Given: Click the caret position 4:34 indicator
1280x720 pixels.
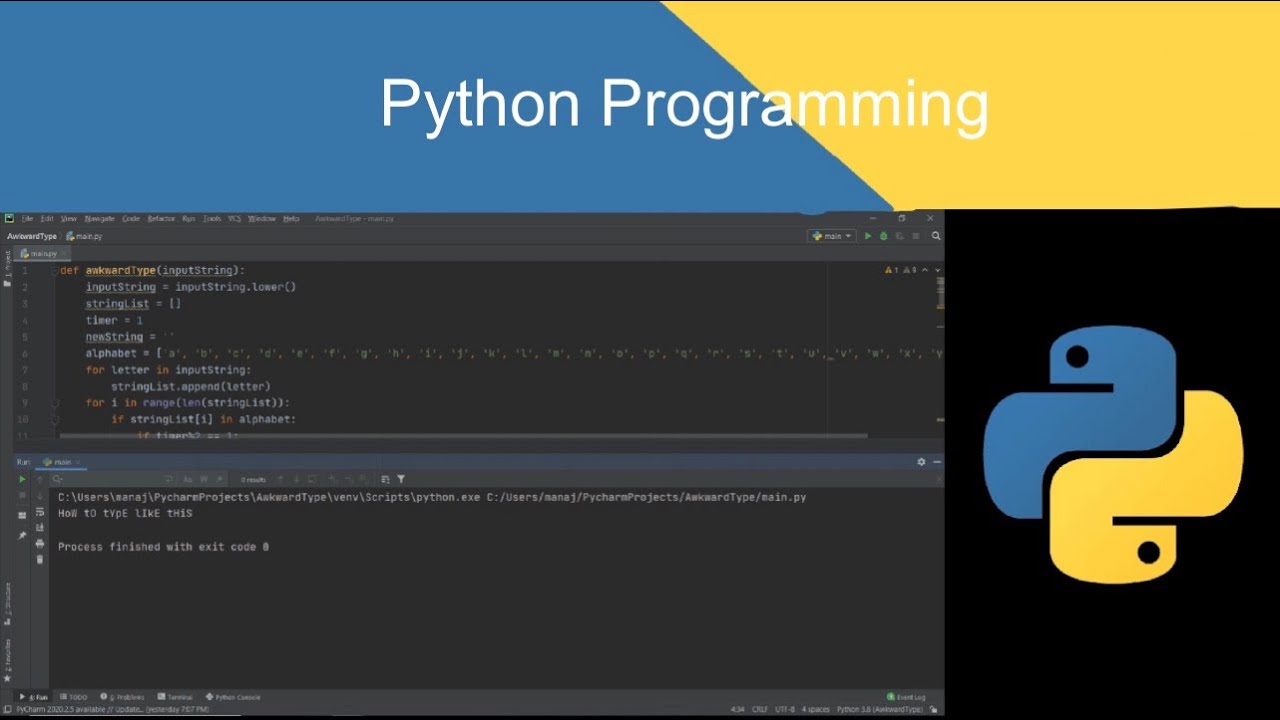Looking at the screenshot, I should pos(738,709).
